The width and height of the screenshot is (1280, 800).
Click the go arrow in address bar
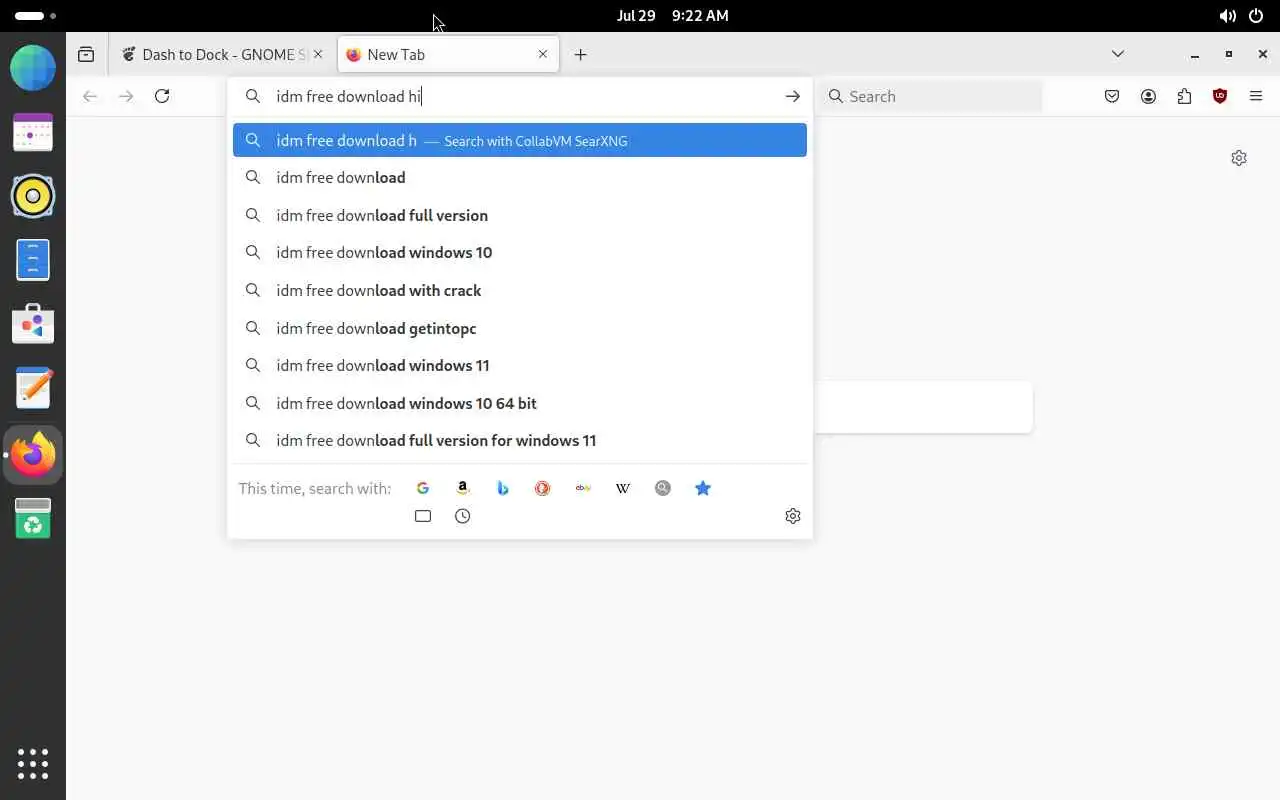pos(792,96)
